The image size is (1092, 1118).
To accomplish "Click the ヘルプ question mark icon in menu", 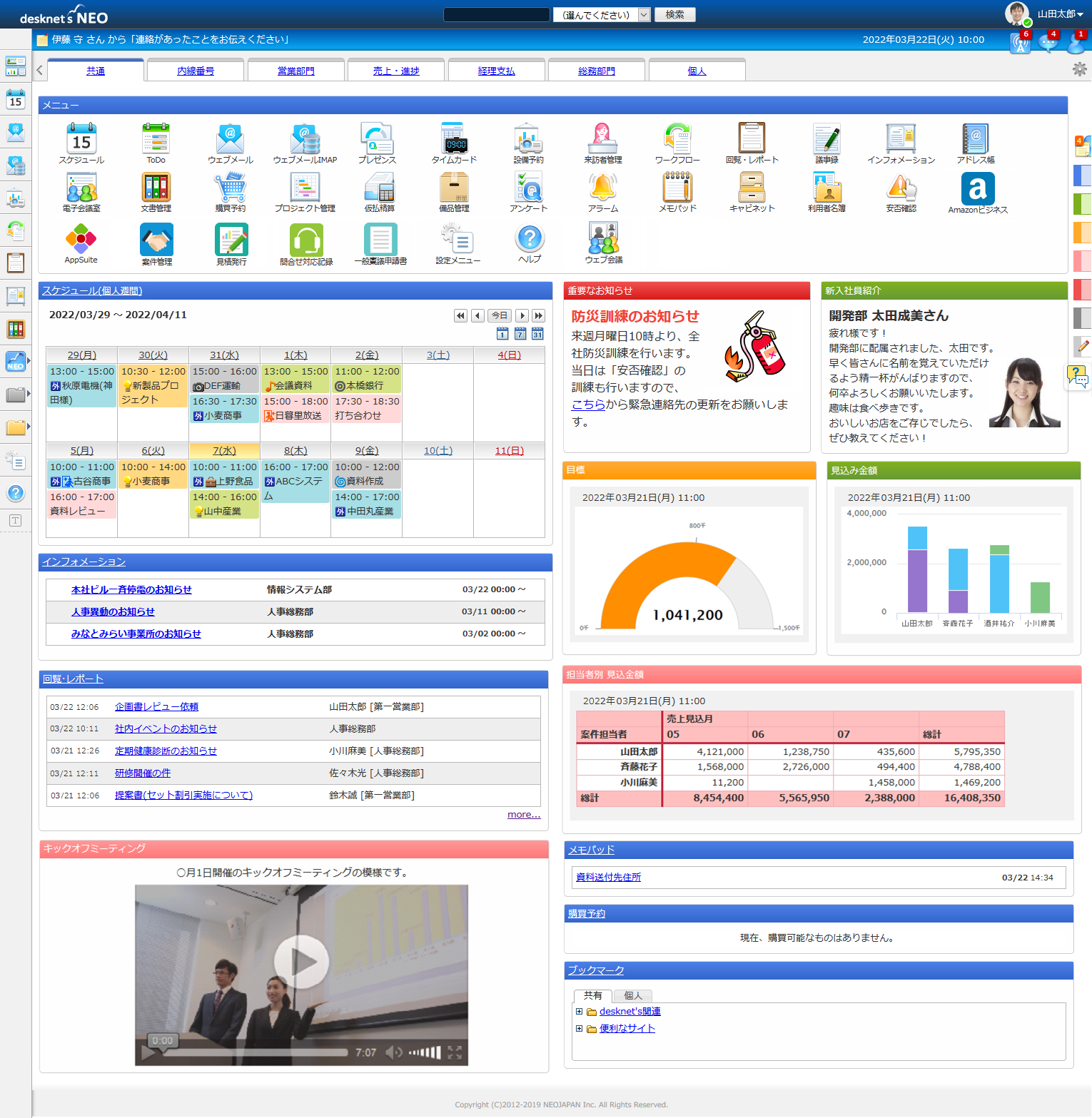I will point(530,239).
